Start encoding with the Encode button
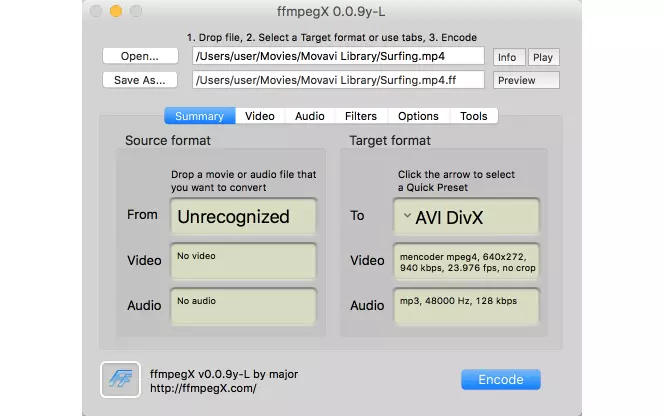Image resolution: width=664 pixels, height=416 pixels. pyautogui.click(x=501, y=379)
